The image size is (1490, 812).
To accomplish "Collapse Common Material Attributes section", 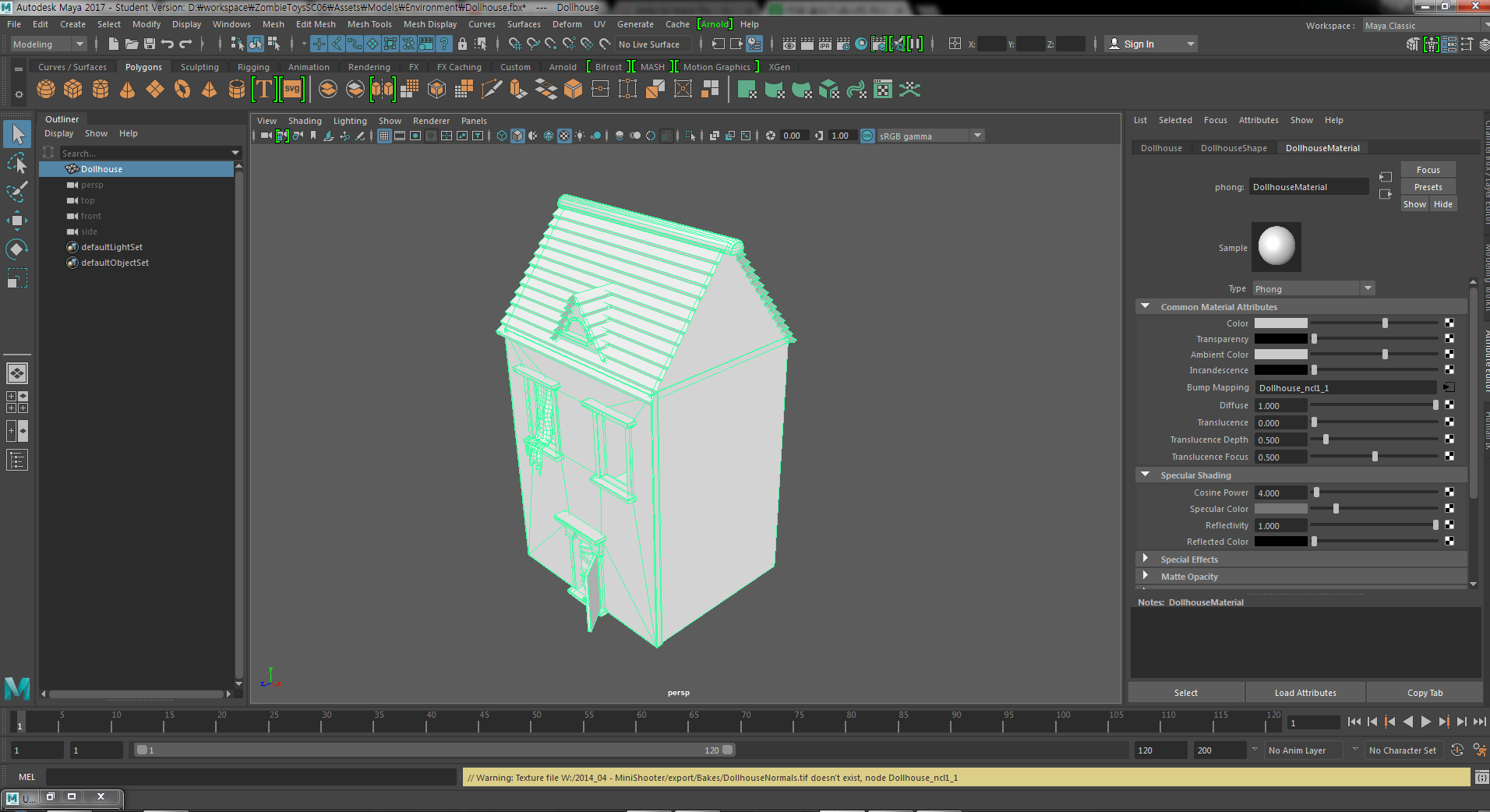I will (1146, 306).
